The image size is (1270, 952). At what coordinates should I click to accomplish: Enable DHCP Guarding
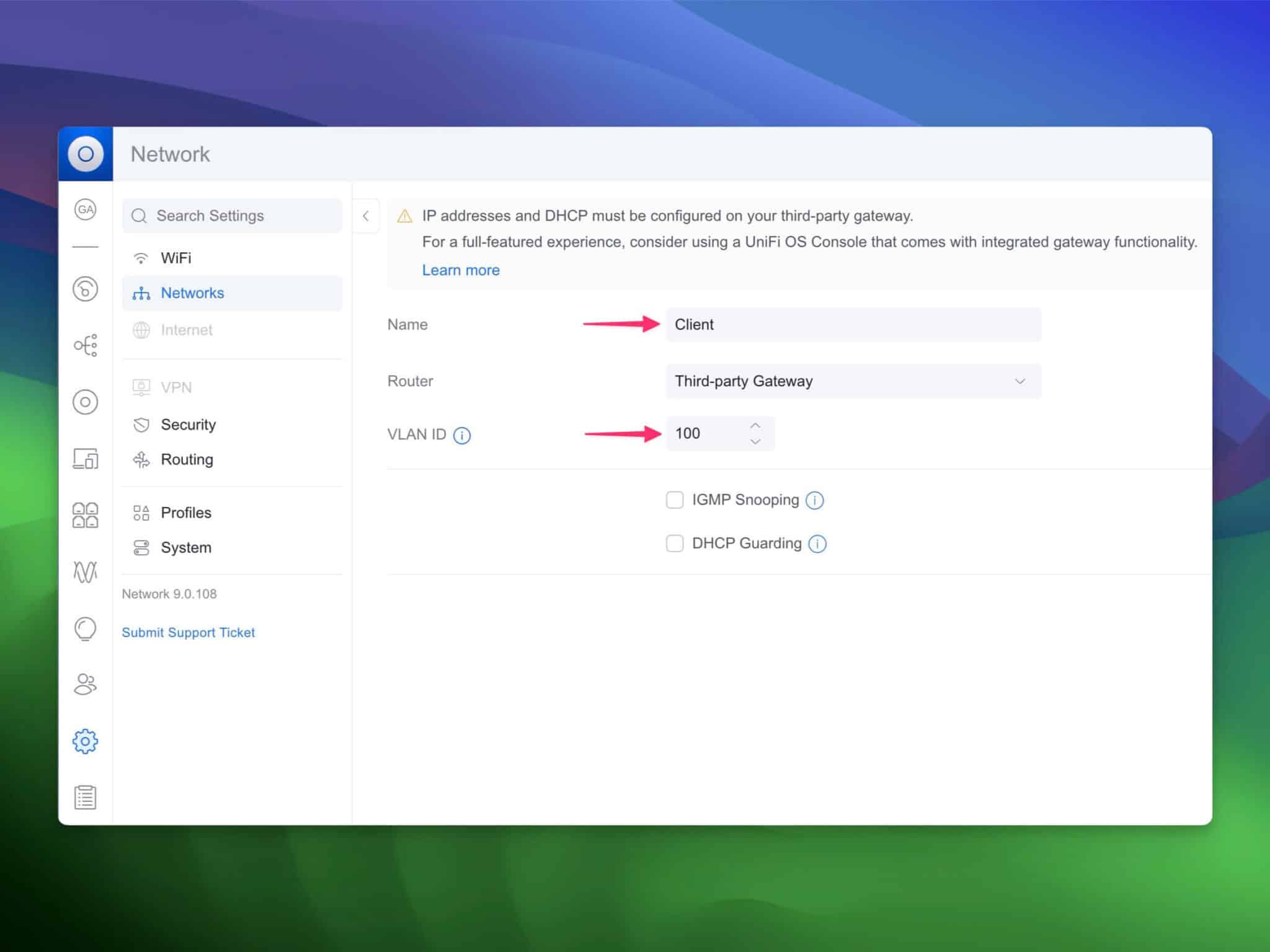point(675,543)
